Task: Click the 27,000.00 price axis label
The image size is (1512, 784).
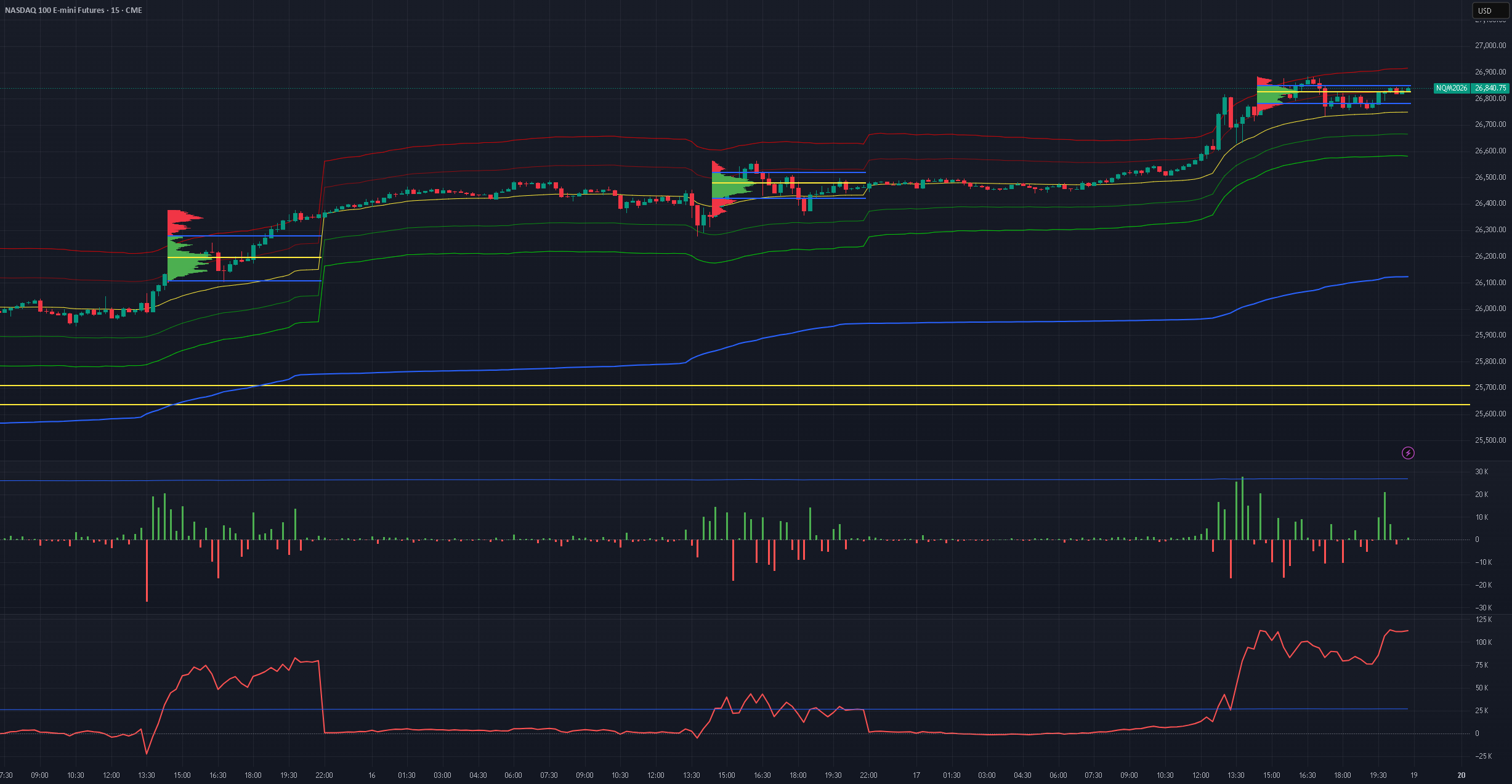Action: pos(1490,46)
